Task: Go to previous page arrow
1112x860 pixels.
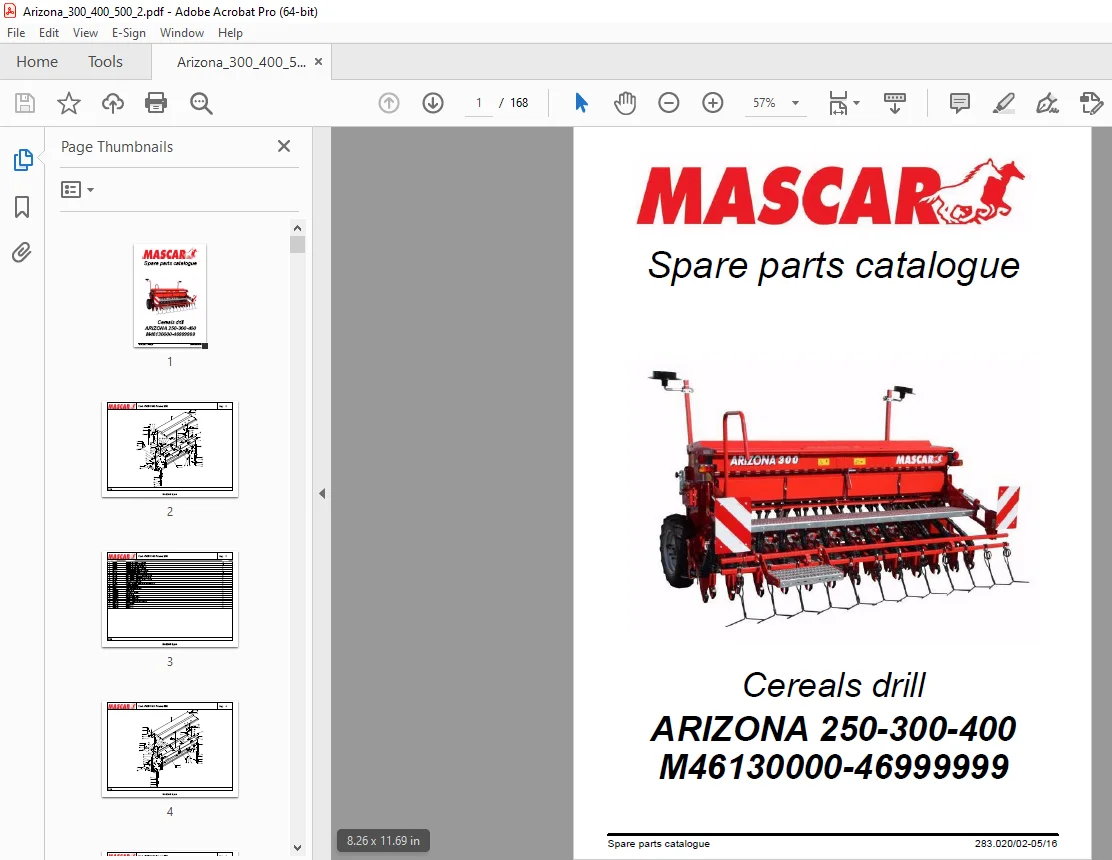Action: pos(389,103)
